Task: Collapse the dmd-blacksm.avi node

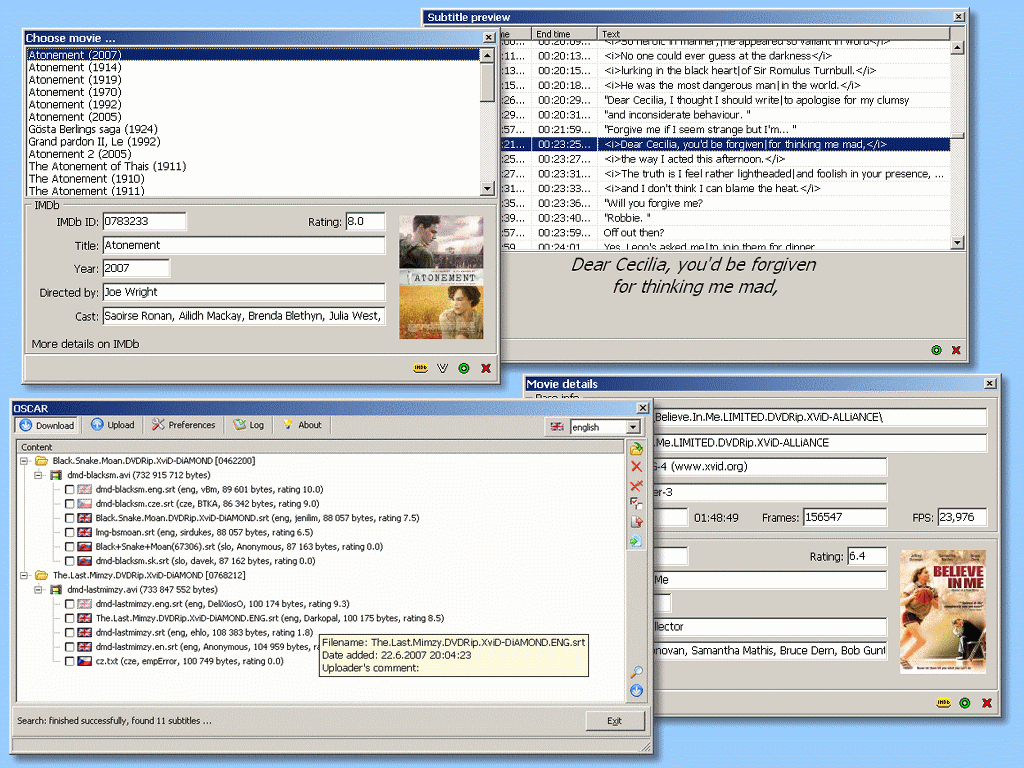Action: pos(39,475)
